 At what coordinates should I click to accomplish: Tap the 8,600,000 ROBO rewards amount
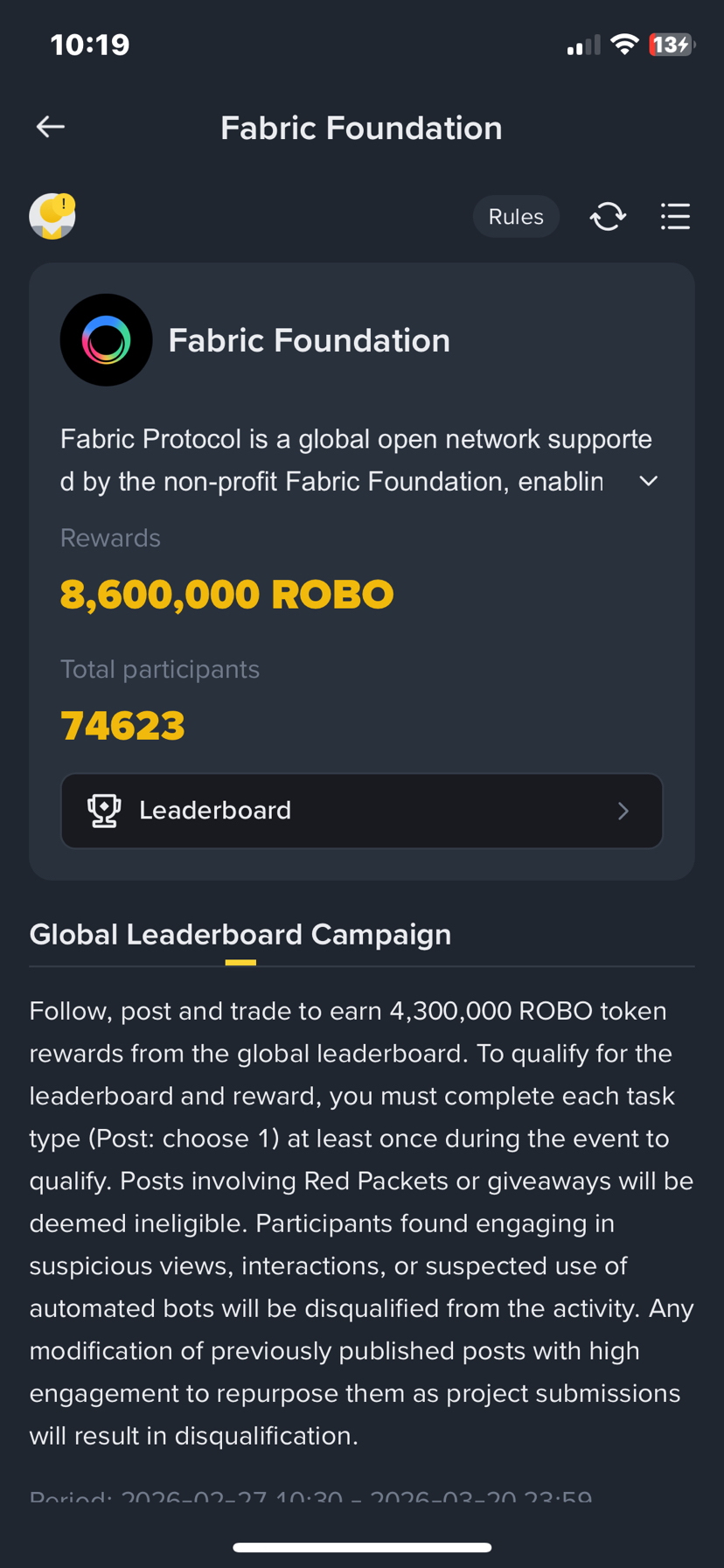(x=227, y=595)
